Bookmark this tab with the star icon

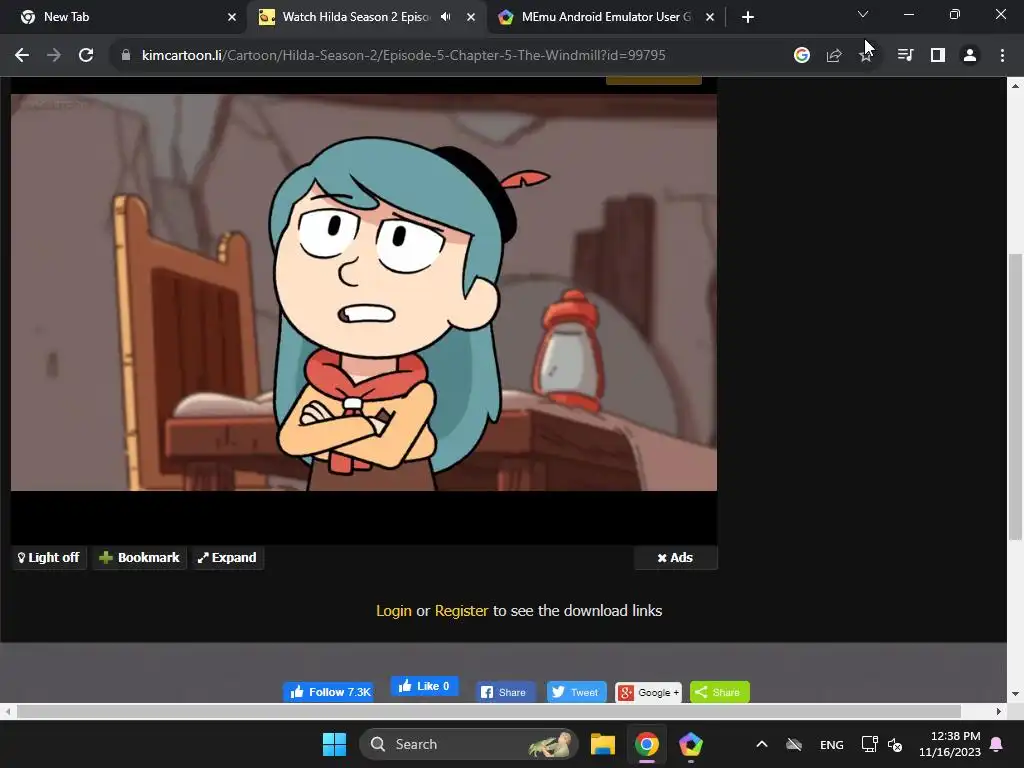click(x=866, y=56)
